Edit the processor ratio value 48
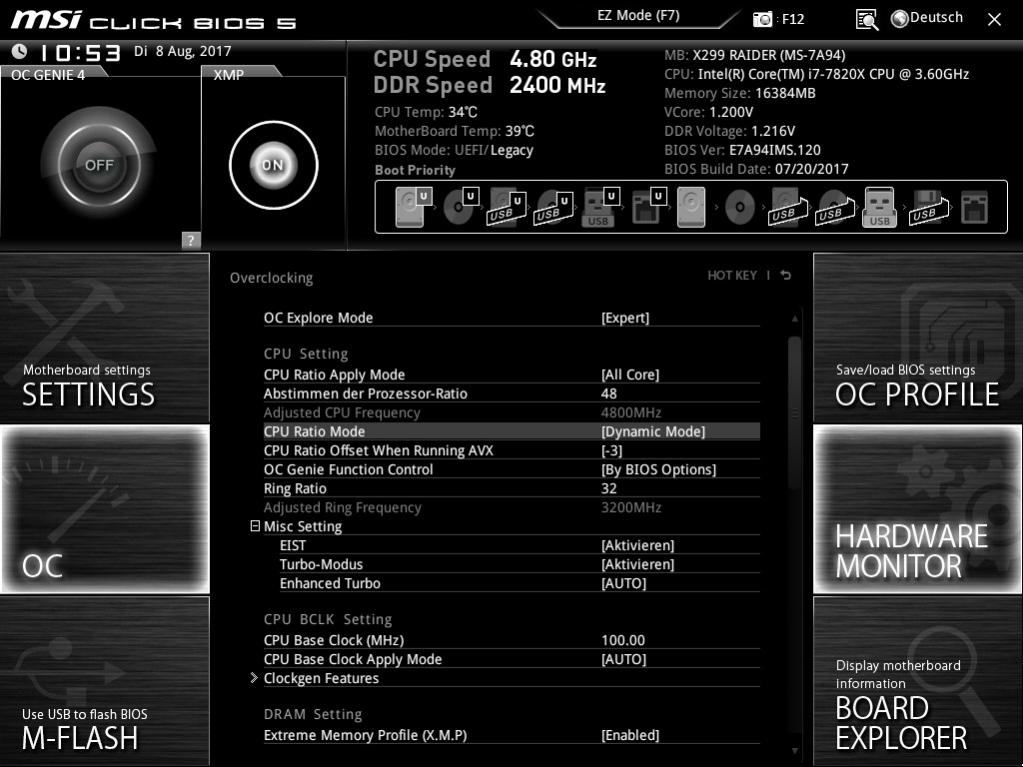Image resolution: width=1023 pixels, height=767 pixels. [x=609, y=393]
